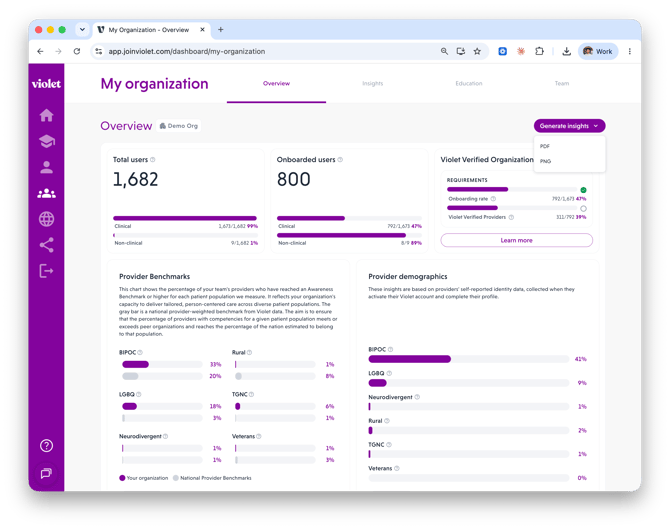
Task: Click info icon beside BIPOC in Provider Benchmarks
Action: click(140, 353)
